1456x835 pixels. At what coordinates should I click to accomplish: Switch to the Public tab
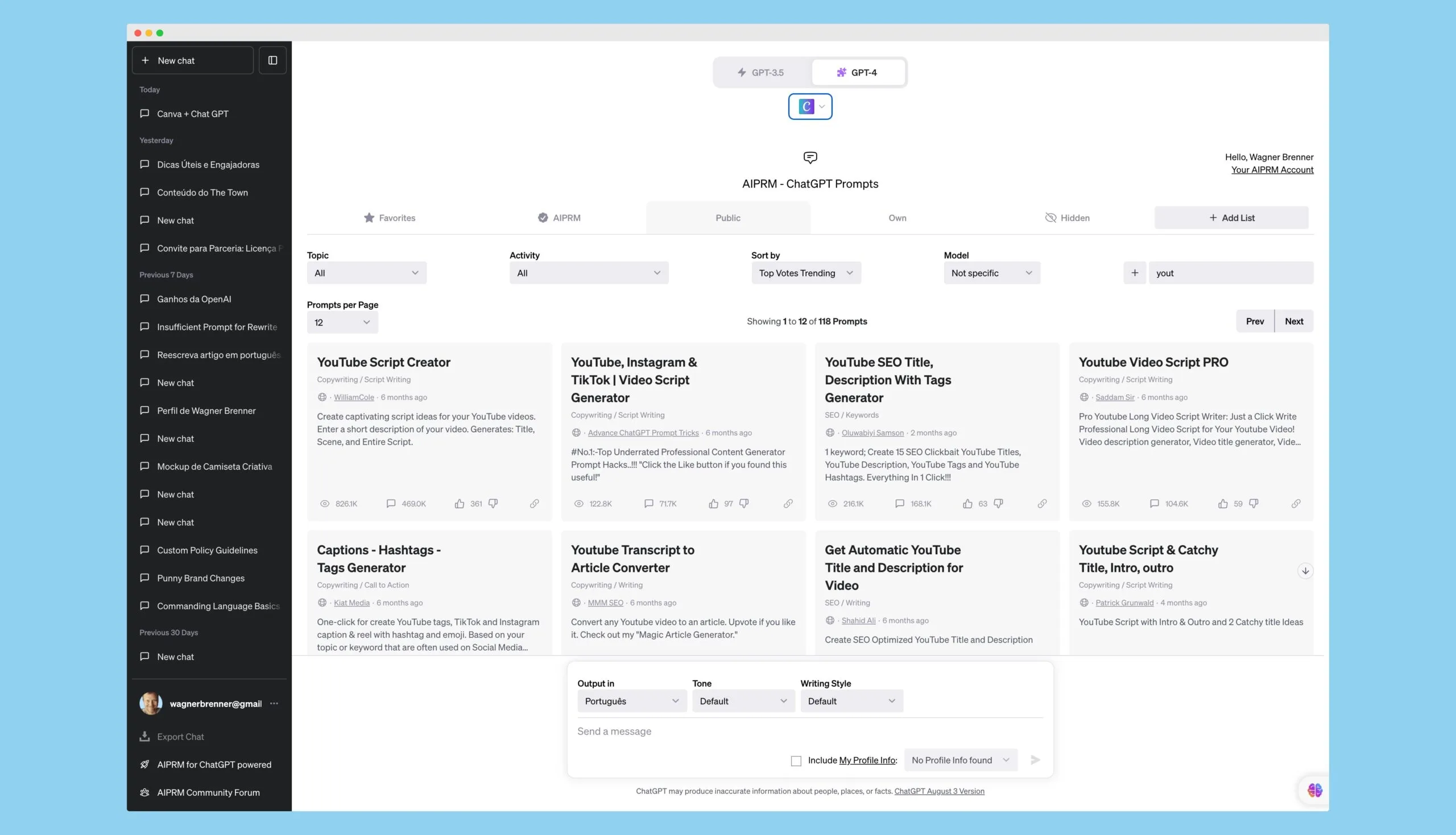pyautogui.click(x=728, y=218)
